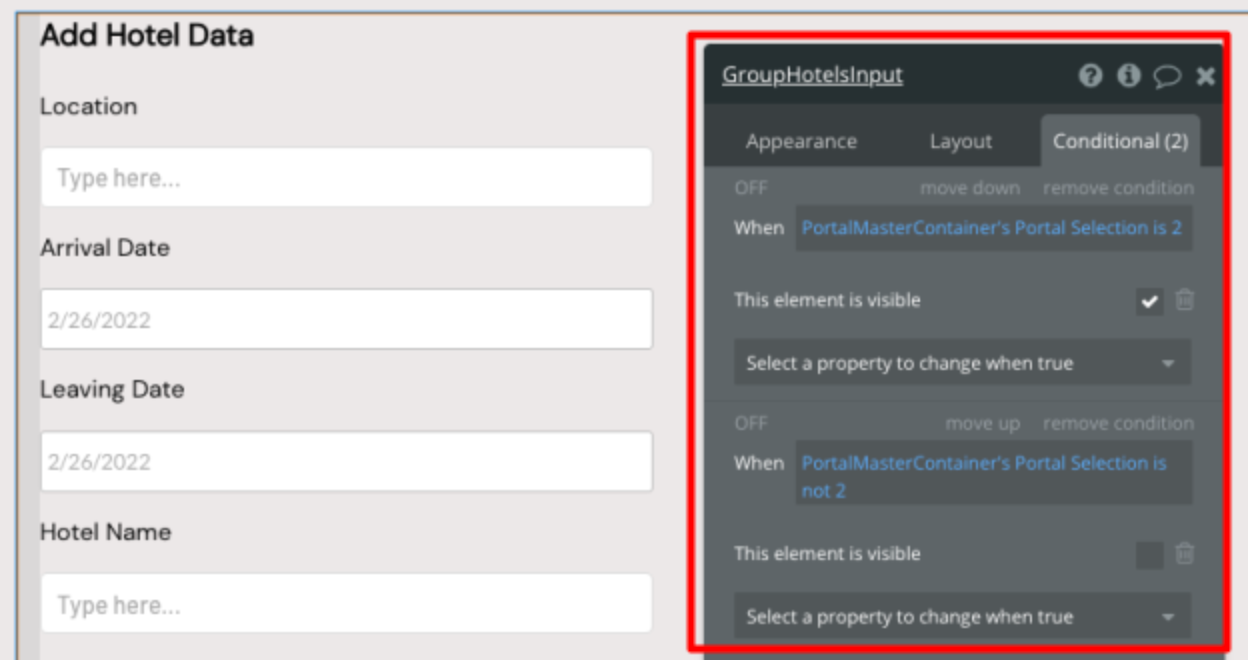1248x660 pixels.
Task: Switch to the Appearance tab
Action: coord(801,142)
